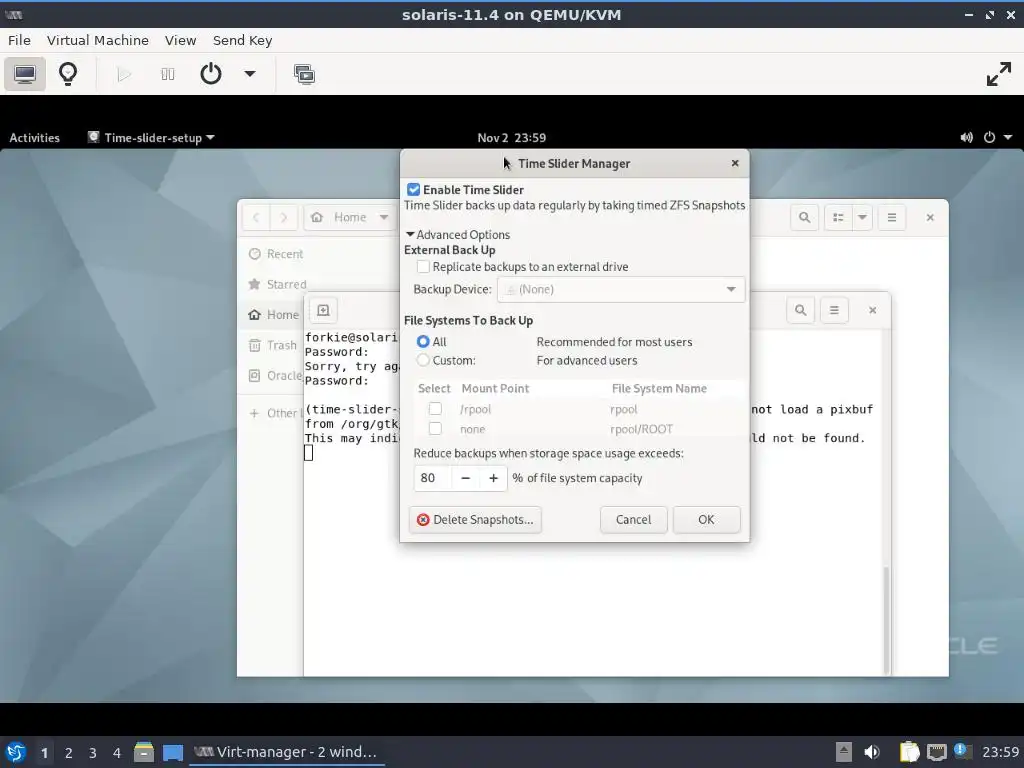Switch to host workspace 2
Viewport: 1024px width, 768px height.
click(x=69, y=753)
